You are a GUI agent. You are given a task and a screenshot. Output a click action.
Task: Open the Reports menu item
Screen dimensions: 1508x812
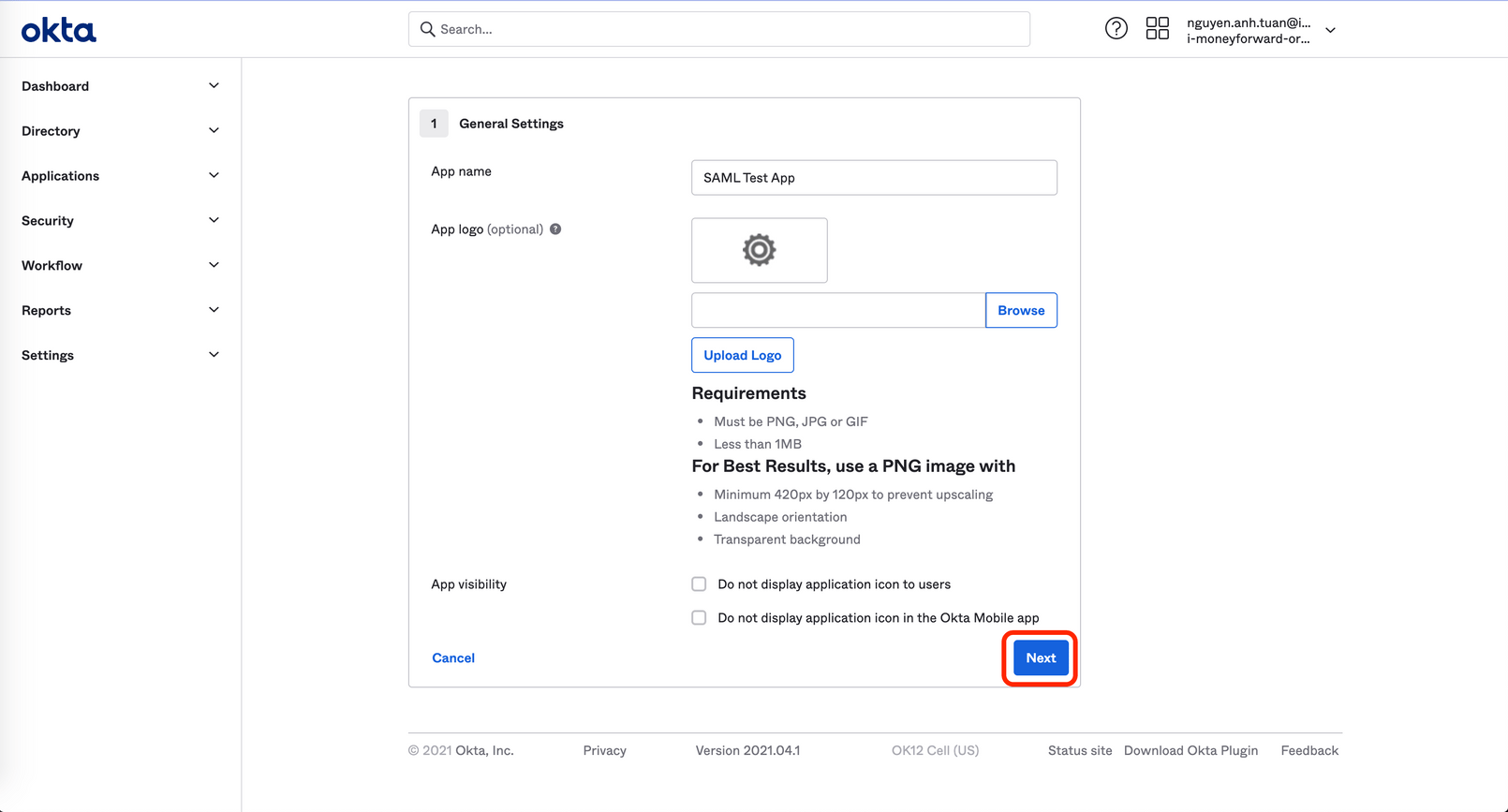click(46, 311)
